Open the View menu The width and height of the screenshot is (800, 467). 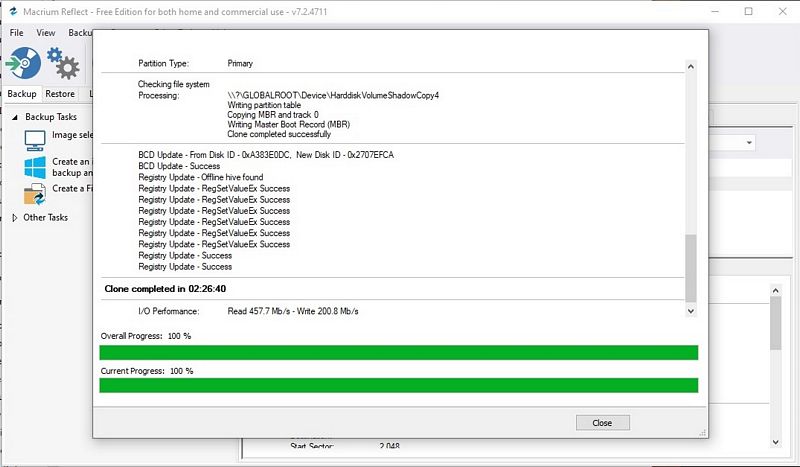pos(45,33)
